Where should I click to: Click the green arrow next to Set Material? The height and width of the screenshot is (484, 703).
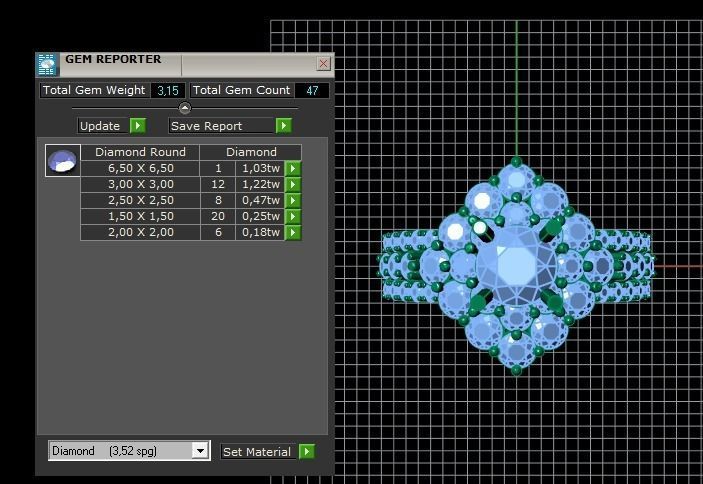coord(307,452)
